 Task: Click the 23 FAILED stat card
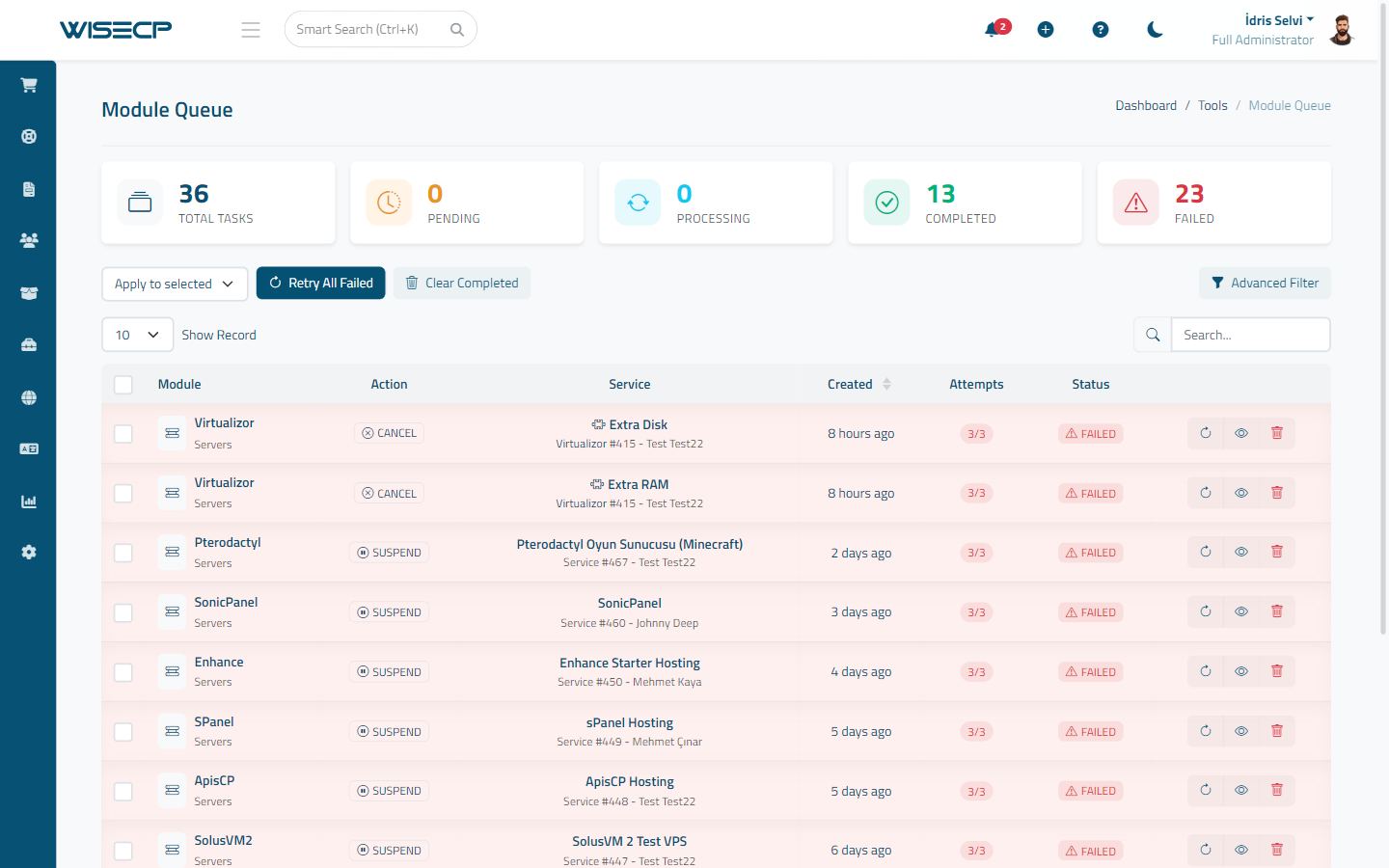click(1214, 203)
